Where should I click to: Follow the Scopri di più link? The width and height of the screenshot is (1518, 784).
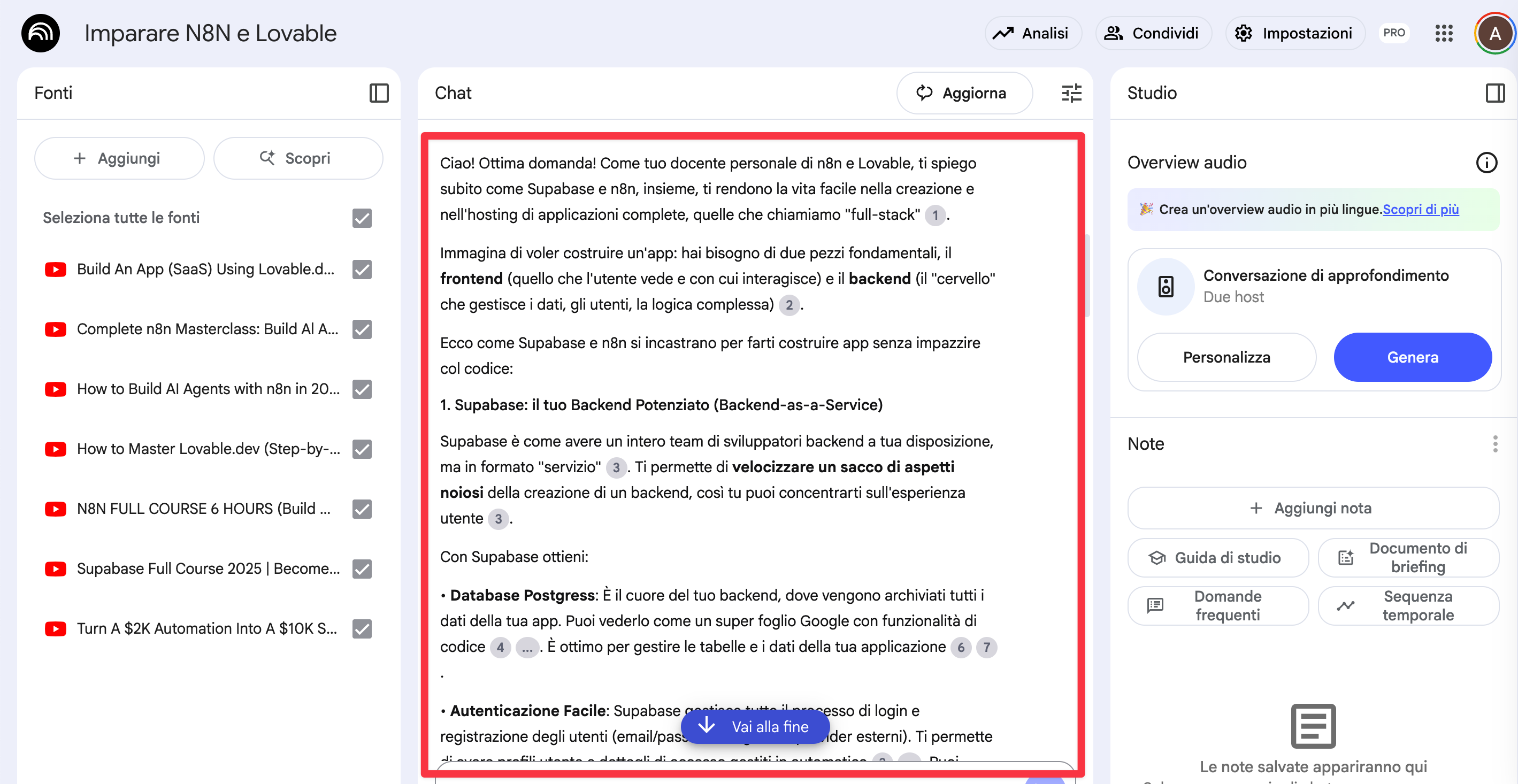[1420, 209]
